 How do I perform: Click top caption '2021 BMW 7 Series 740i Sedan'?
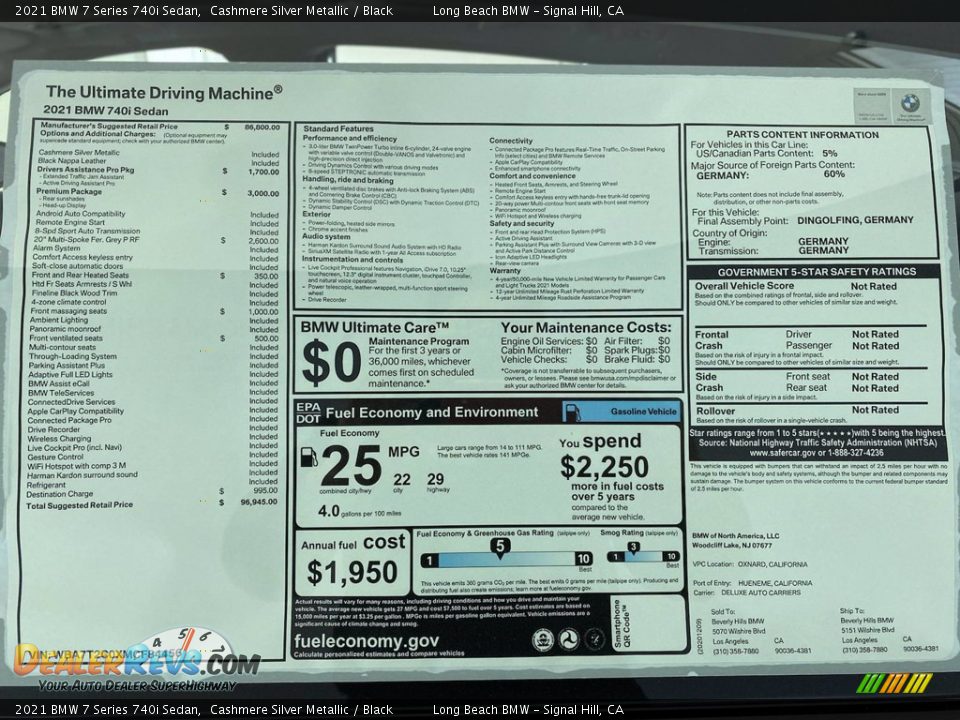coord(107,10)
